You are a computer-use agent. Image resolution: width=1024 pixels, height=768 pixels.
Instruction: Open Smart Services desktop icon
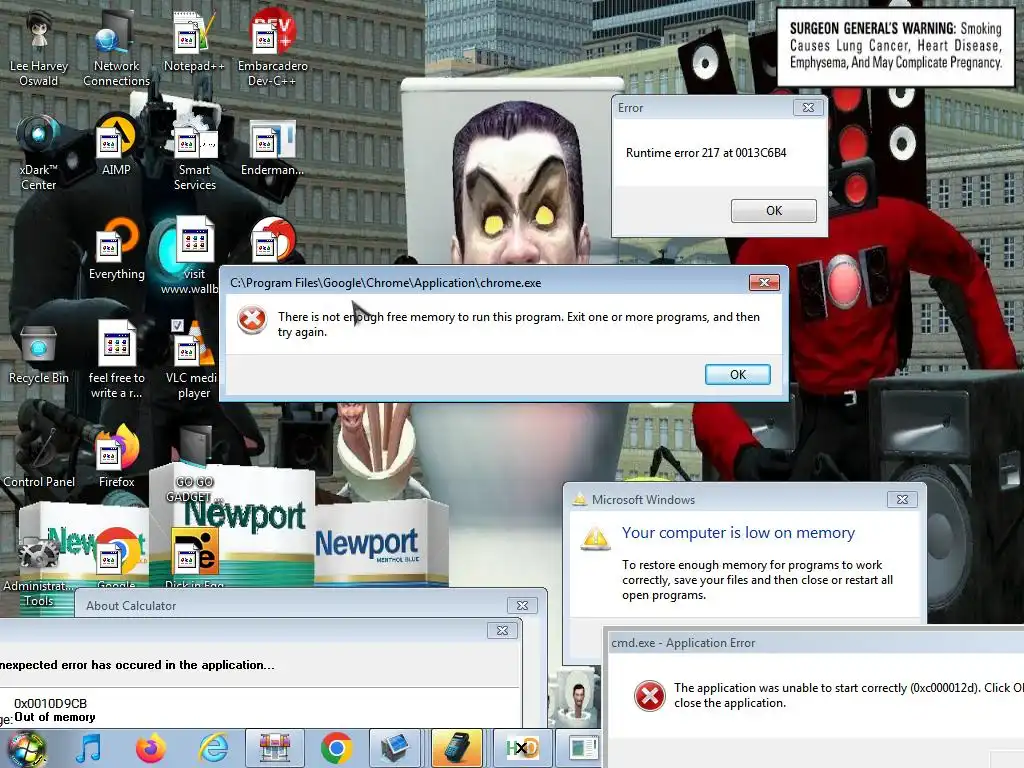(194, 153)
